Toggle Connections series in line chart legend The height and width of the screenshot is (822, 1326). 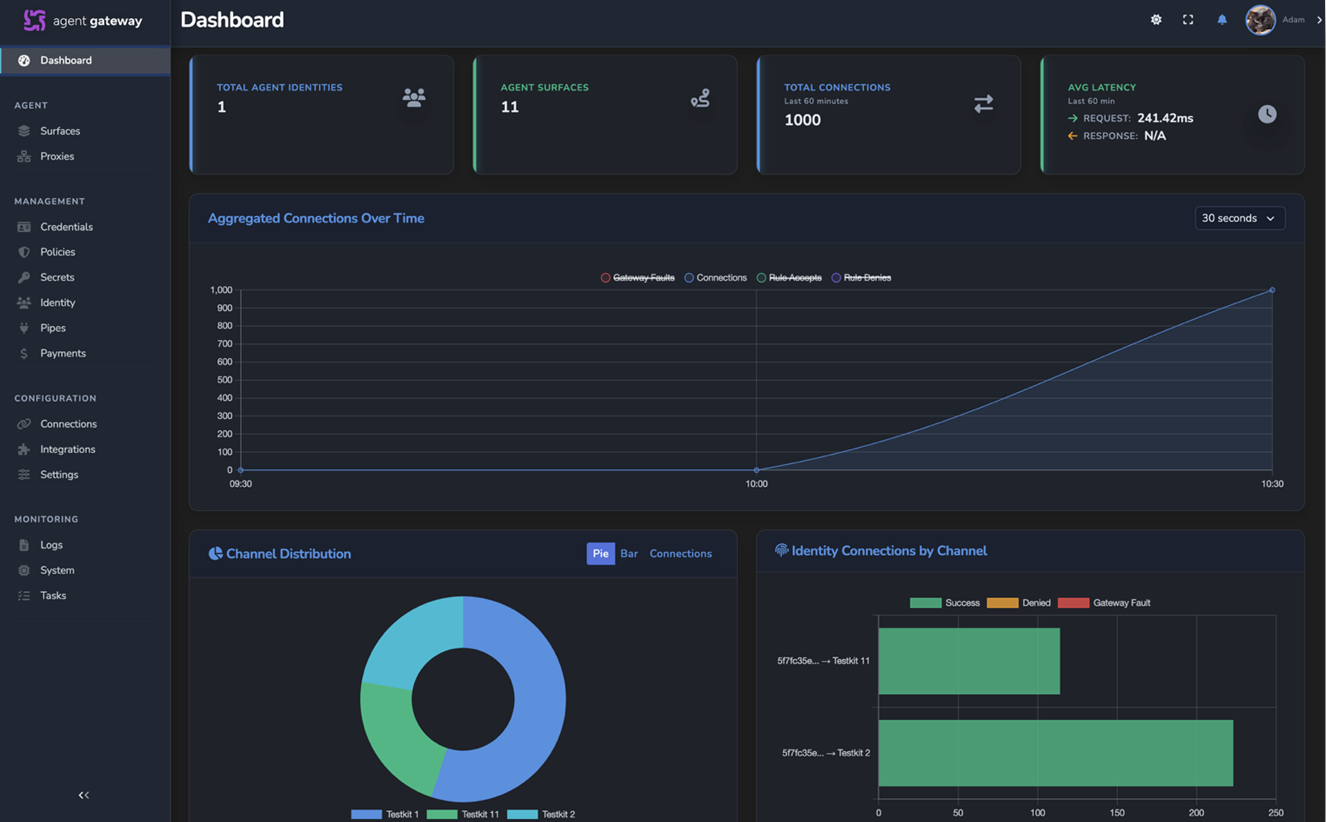pos(715,278)
